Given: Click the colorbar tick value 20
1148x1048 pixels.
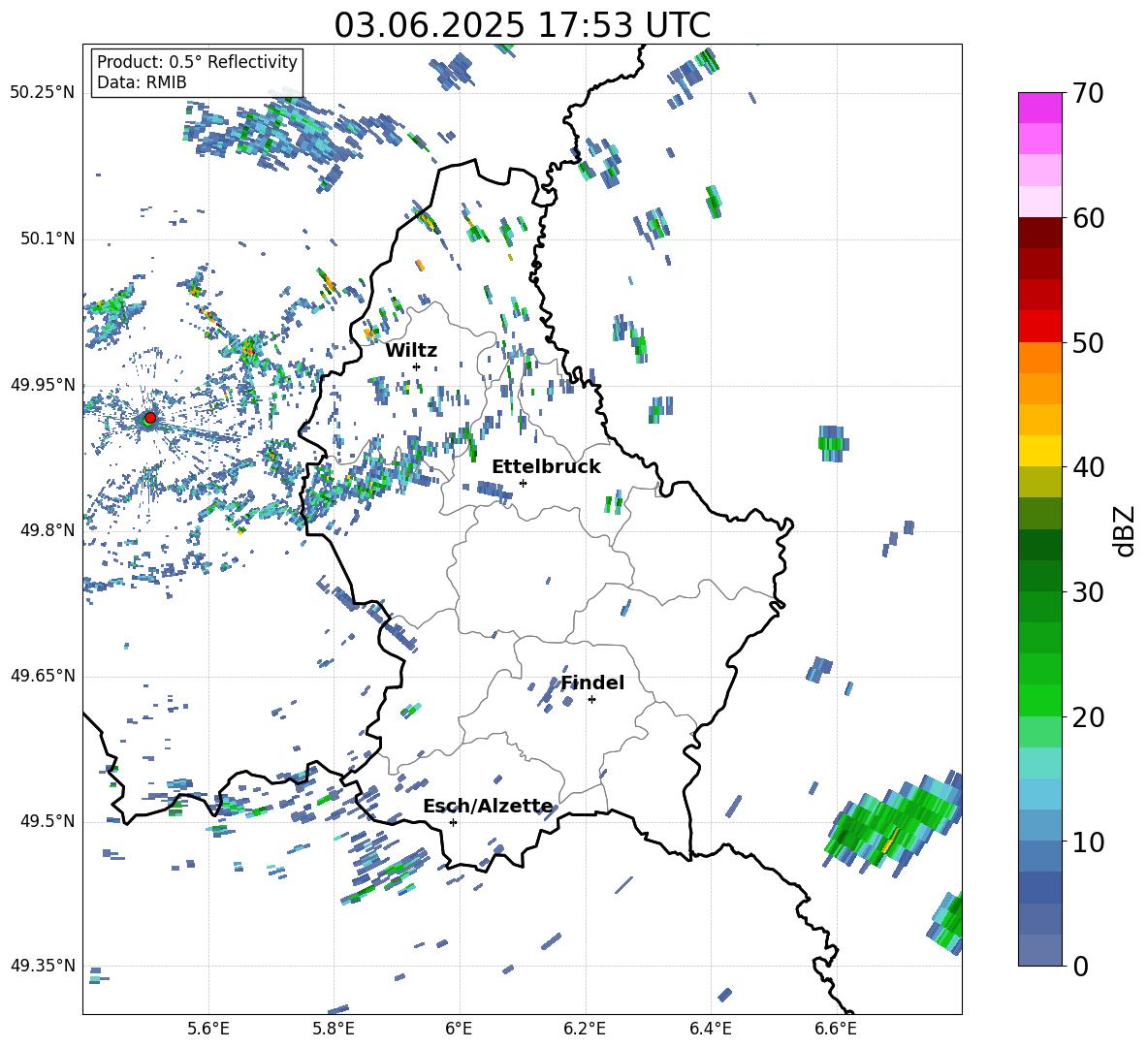Looking at the screenshot, I should [1087, 717].
